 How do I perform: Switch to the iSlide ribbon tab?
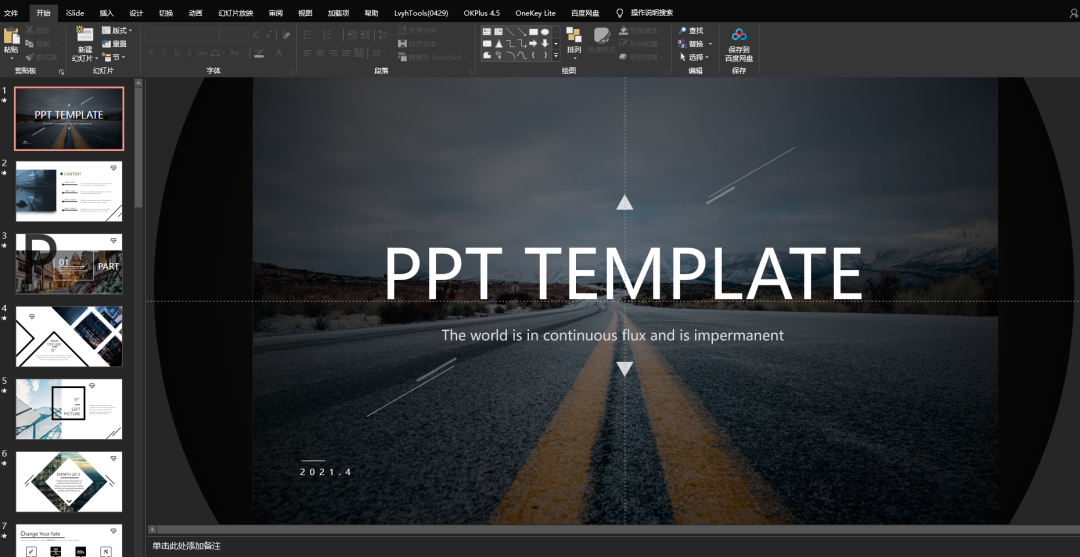point(75,12)
